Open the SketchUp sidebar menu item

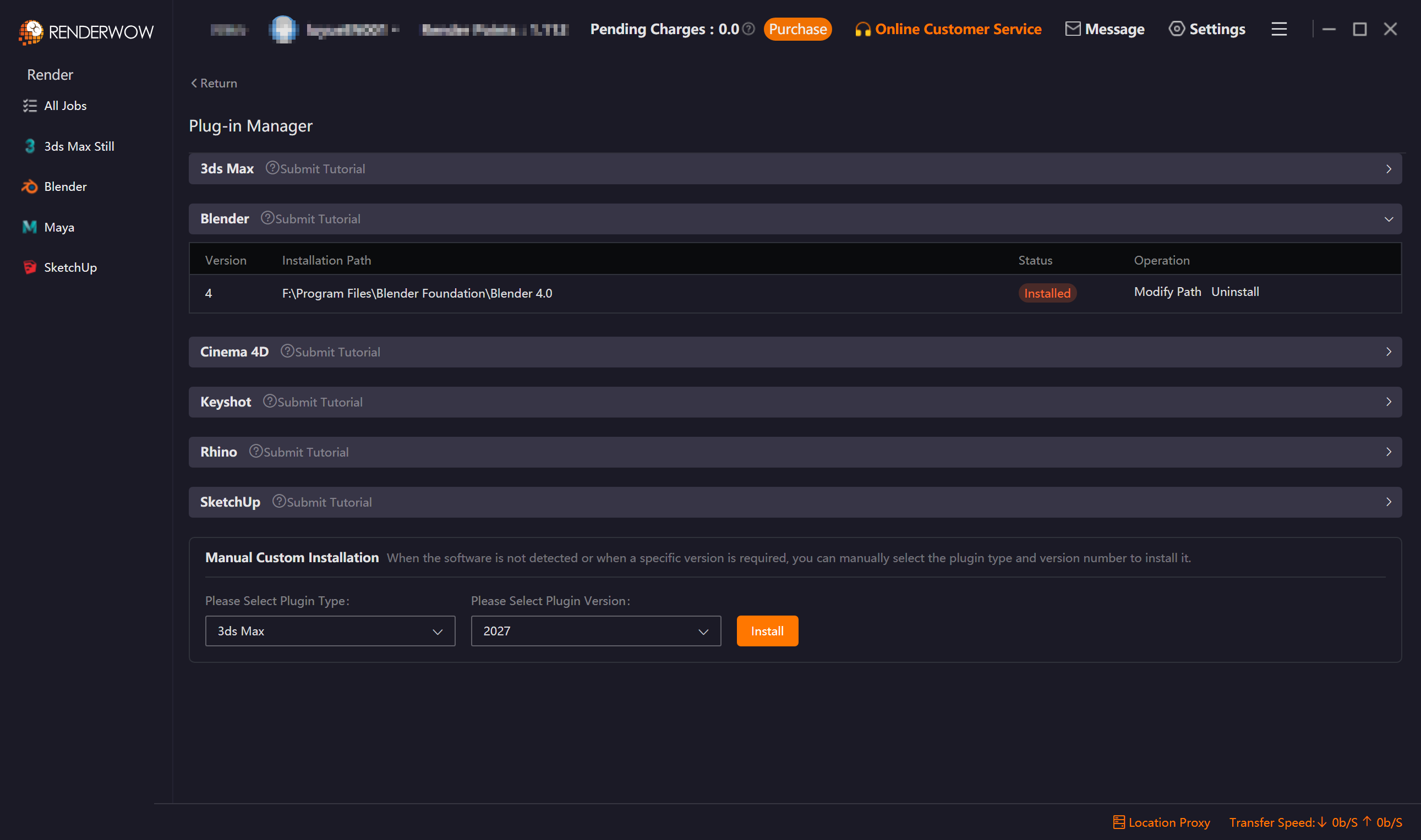(70, 267)
